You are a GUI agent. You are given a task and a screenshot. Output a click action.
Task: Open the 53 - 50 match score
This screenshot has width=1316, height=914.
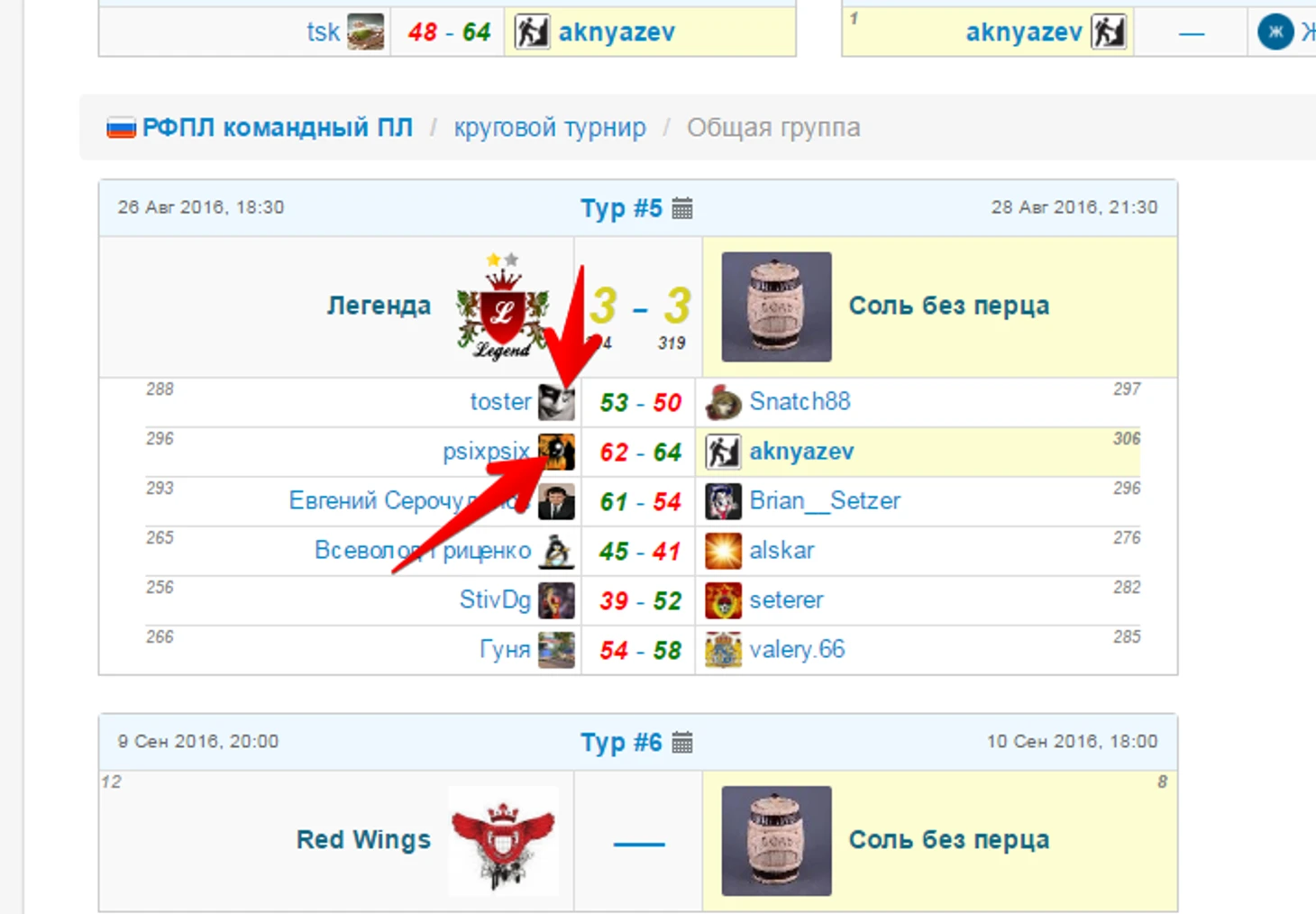pos(640,403)
